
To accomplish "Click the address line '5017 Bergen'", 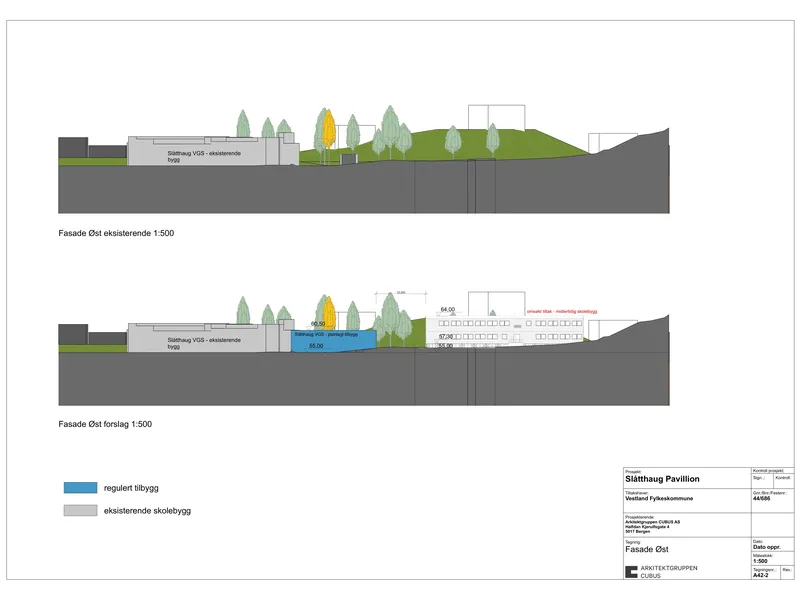I will tap(638, 532).
